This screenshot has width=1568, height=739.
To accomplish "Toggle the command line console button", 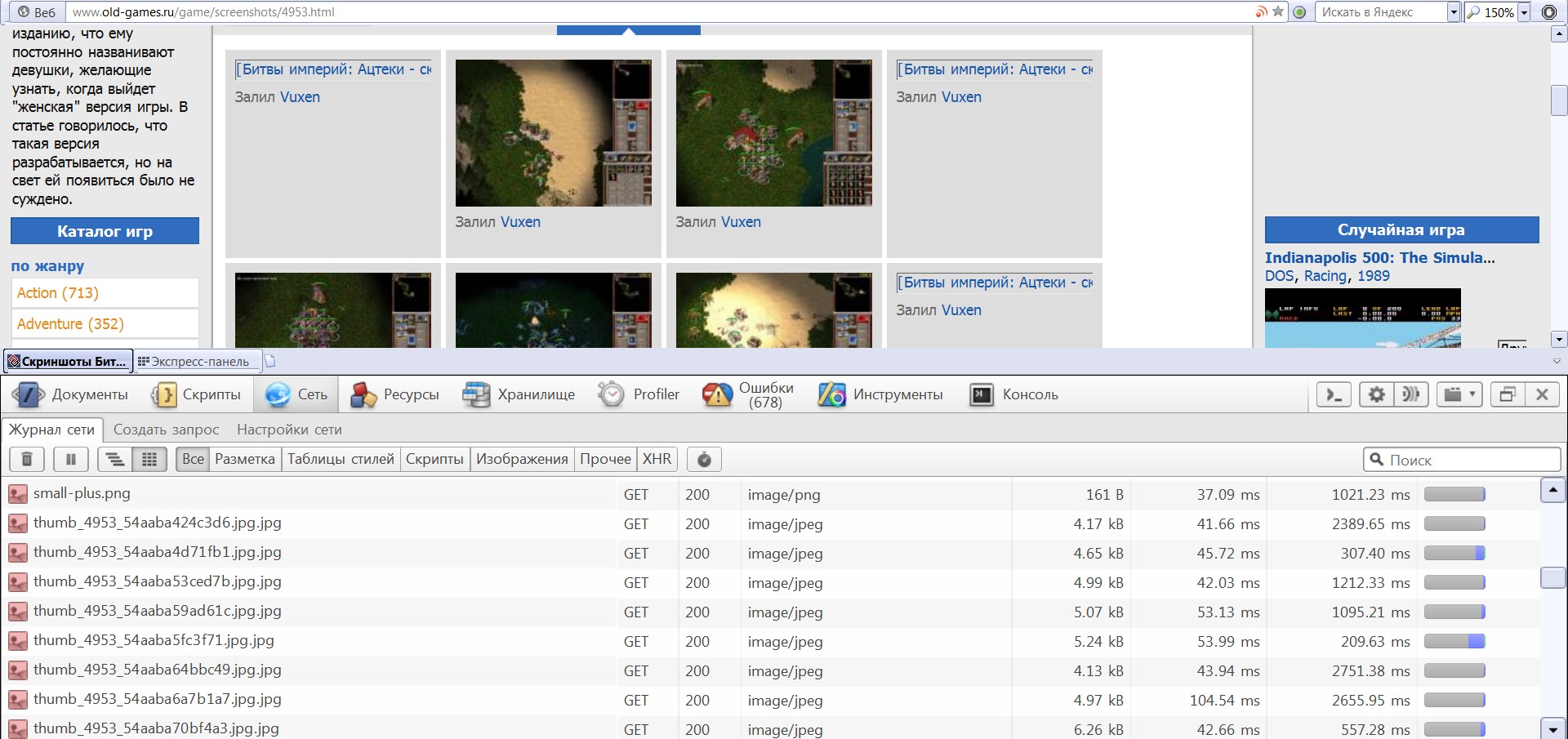I will coord(1334,395).
